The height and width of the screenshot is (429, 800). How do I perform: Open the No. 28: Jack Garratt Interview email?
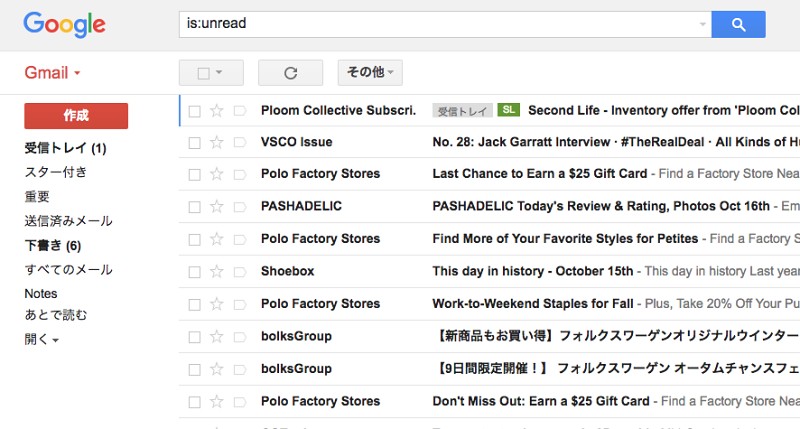[616, 142]
